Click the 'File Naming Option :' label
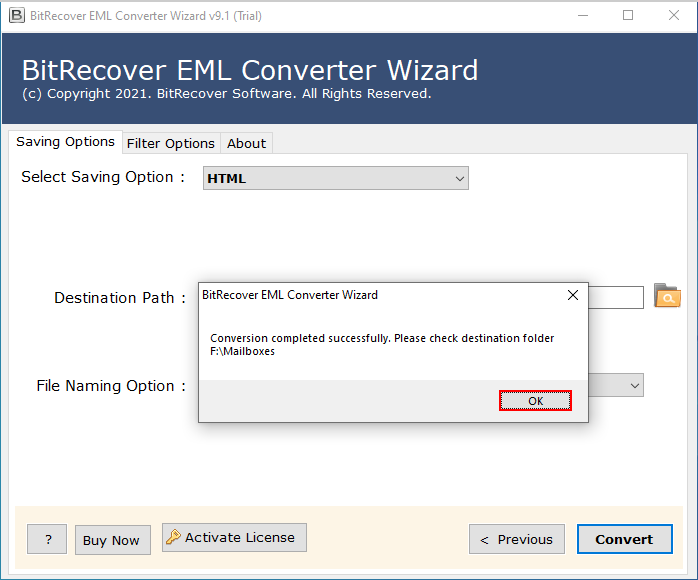Screen dimensions: 698x580 [x=111, y=385]
